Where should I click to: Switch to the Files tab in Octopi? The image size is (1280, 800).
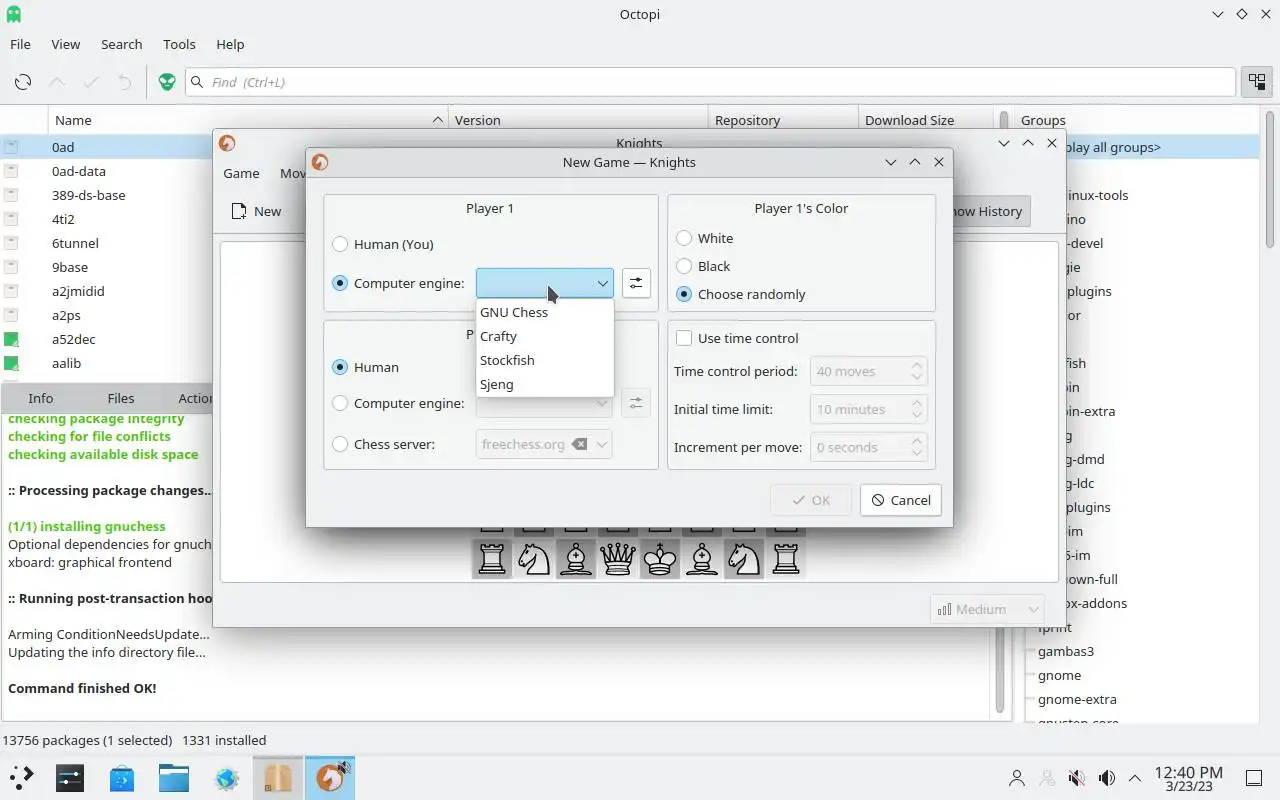pos(120,398)
